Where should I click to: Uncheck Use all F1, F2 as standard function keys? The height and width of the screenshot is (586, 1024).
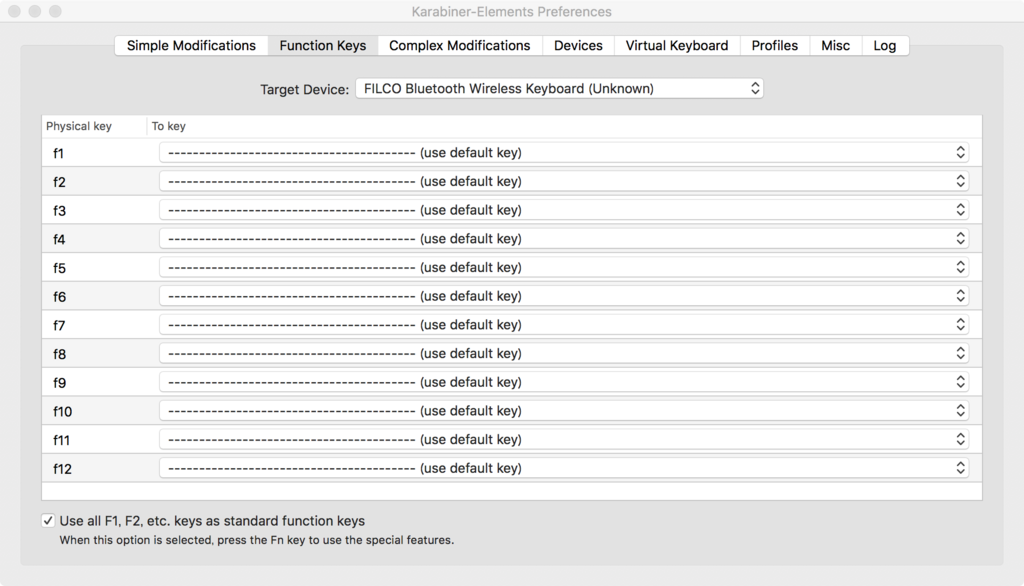(48, 521)
